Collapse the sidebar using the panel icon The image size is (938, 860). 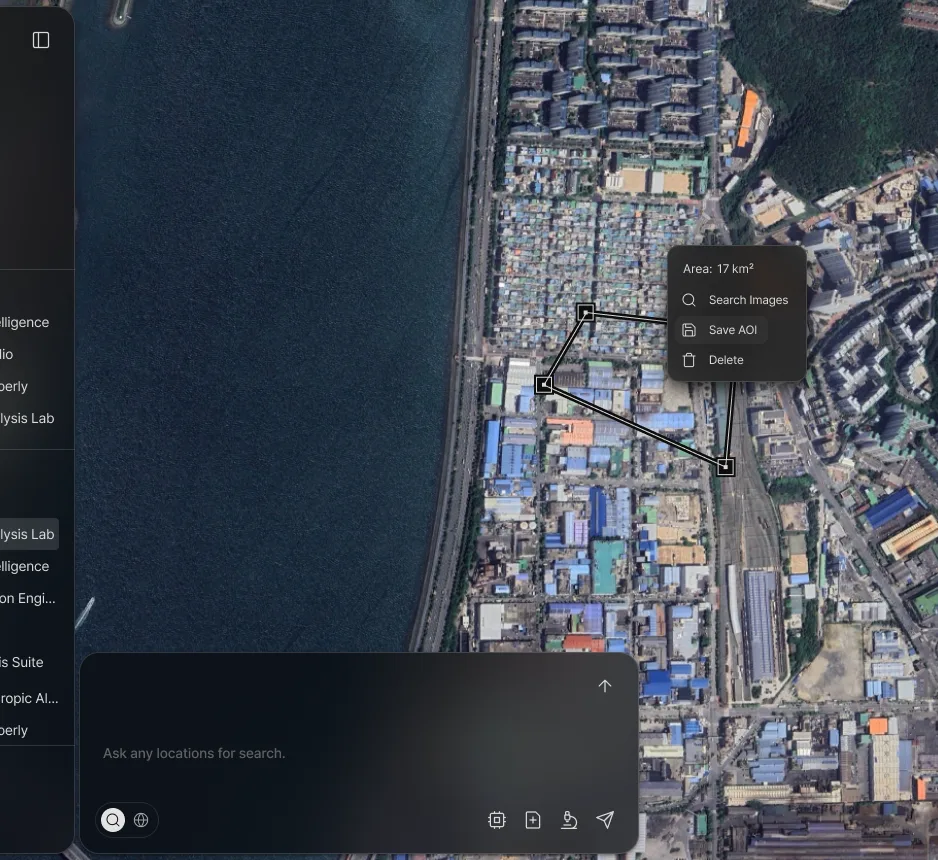coord(41,40)
